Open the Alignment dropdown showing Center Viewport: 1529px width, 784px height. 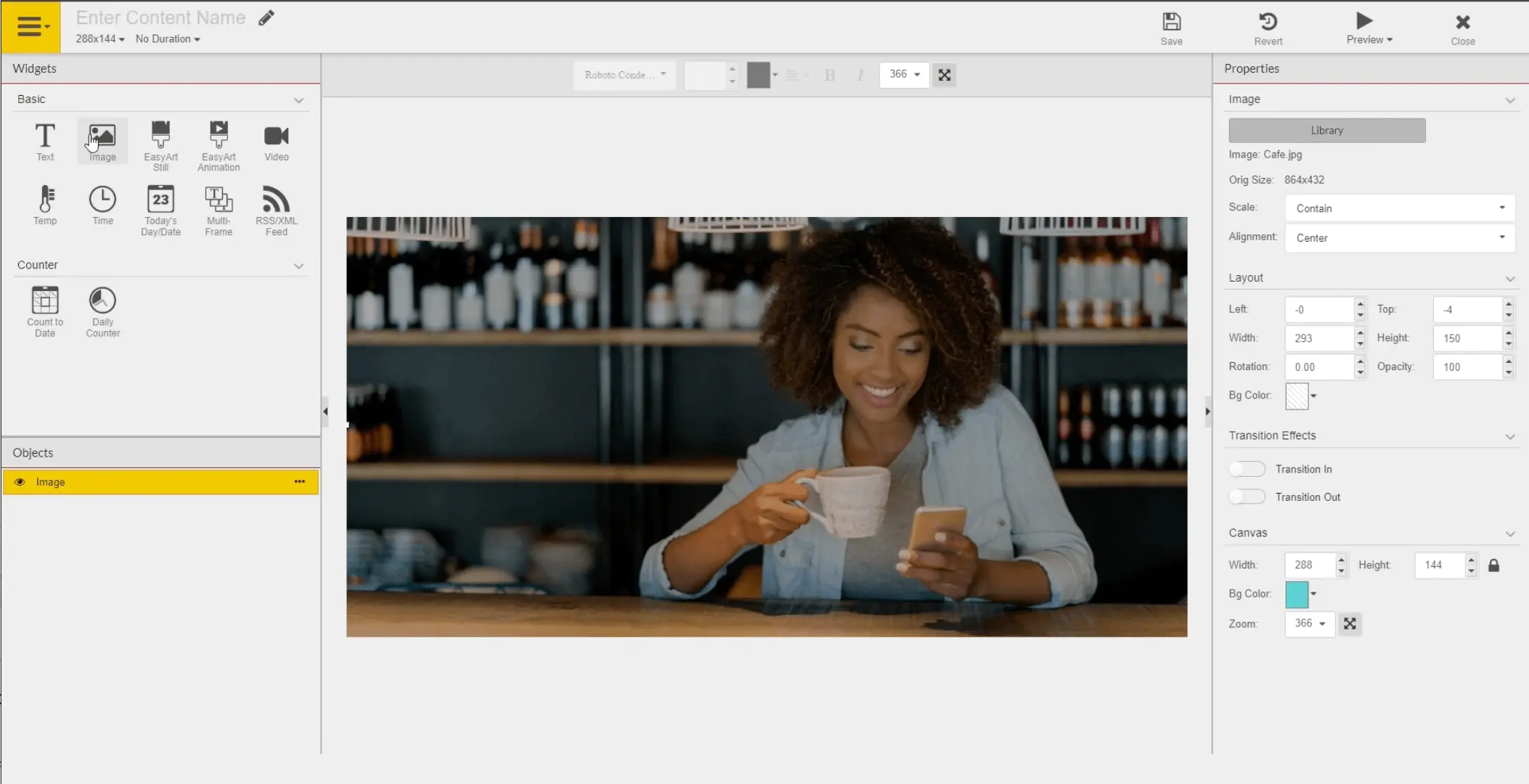pyautogui.click(x=1399, y=238)
